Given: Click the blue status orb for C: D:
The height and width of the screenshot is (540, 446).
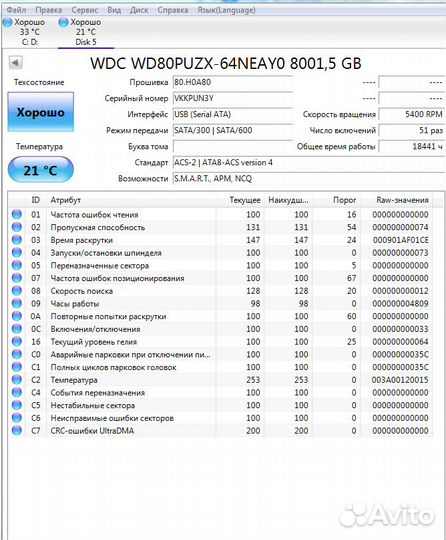Looking at the screenshot, I should (x=7, y=23).
